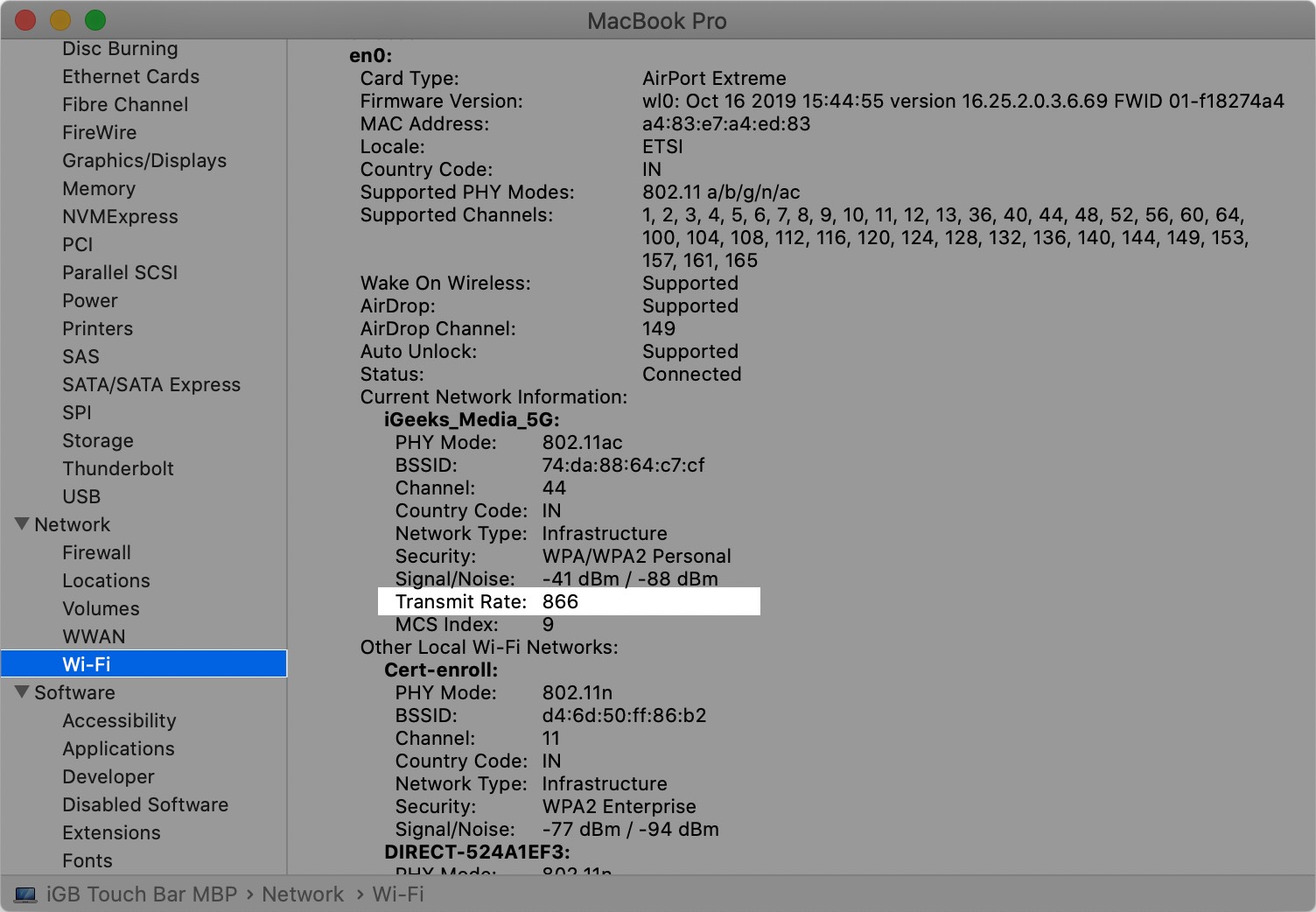Select Graphics/Displays in the sidebar

point(144,160)
